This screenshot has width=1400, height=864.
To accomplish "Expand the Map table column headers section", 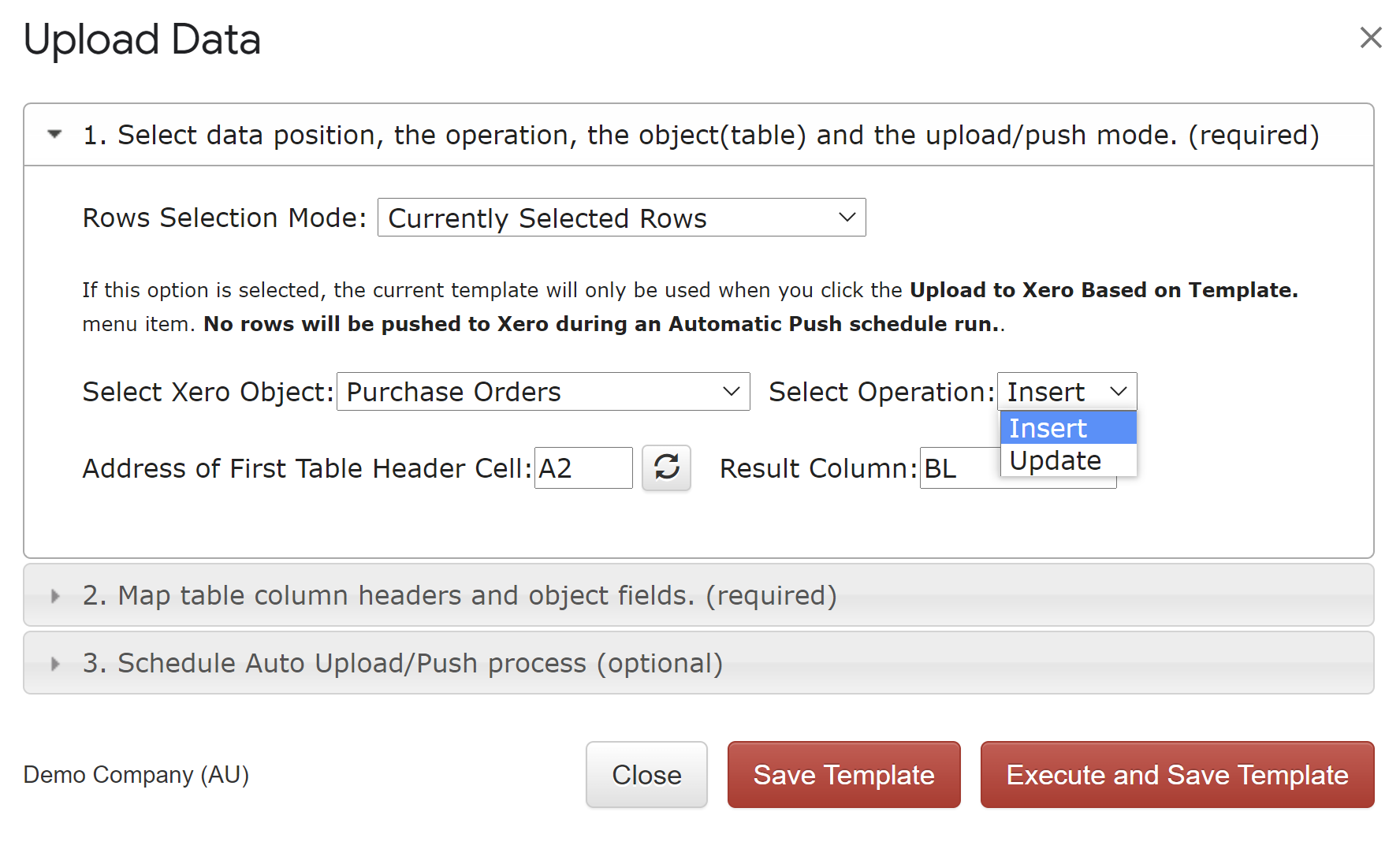I will tap(54, 596).
